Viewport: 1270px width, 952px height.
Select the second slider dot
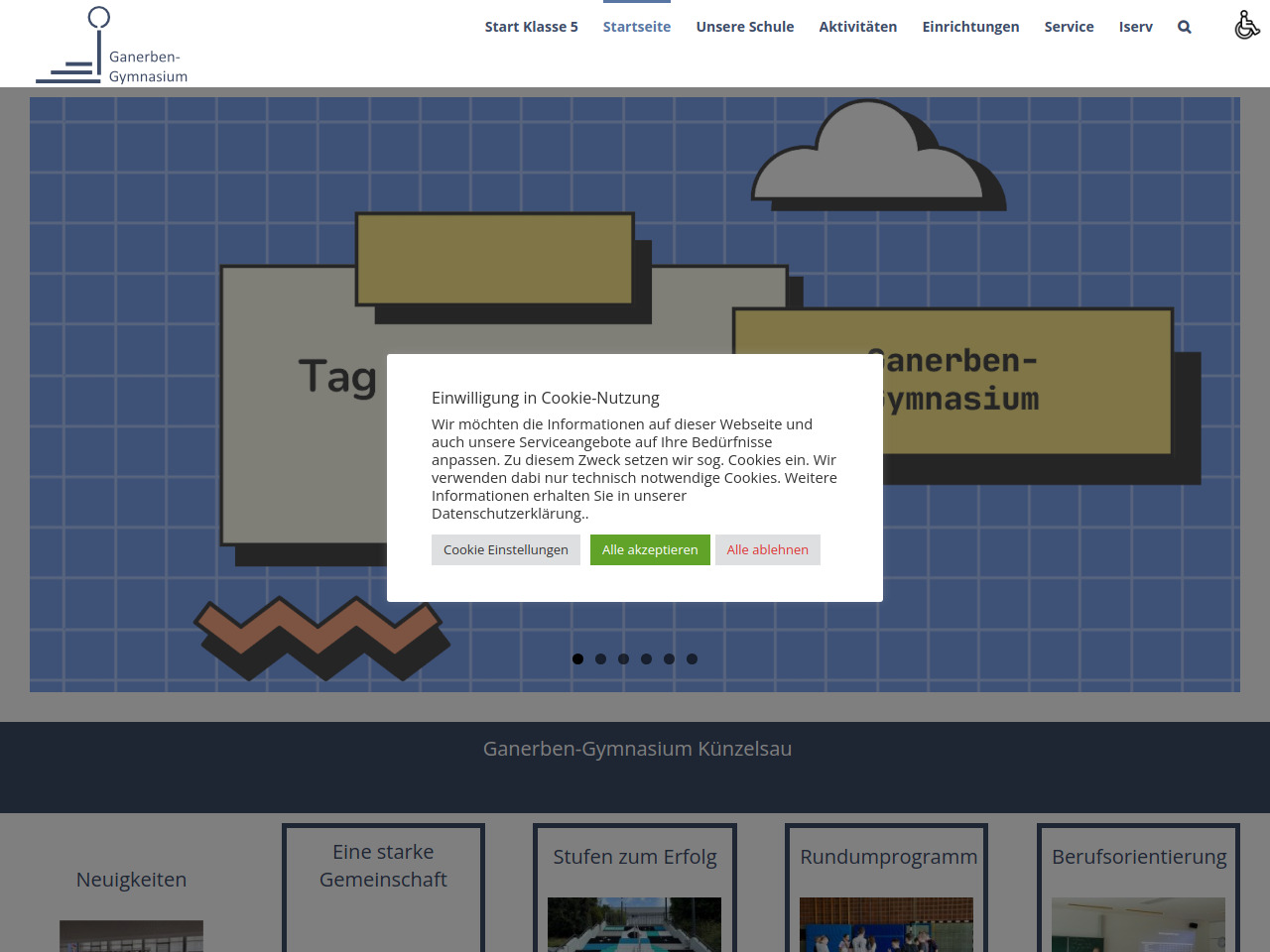600,658
